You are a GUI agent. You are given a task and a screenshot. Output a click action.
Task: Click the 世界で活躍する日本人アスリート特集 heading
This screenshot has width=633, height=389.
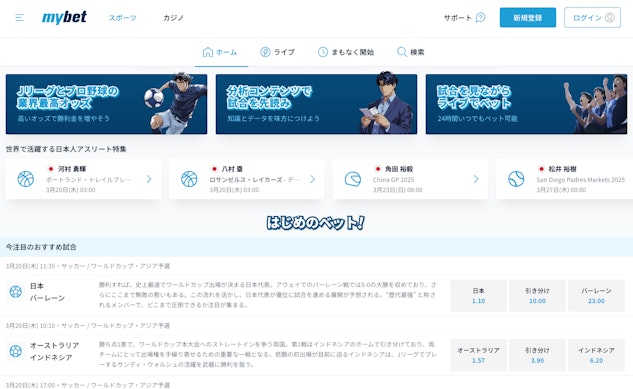pyautogui.click(x=66, y=149)
